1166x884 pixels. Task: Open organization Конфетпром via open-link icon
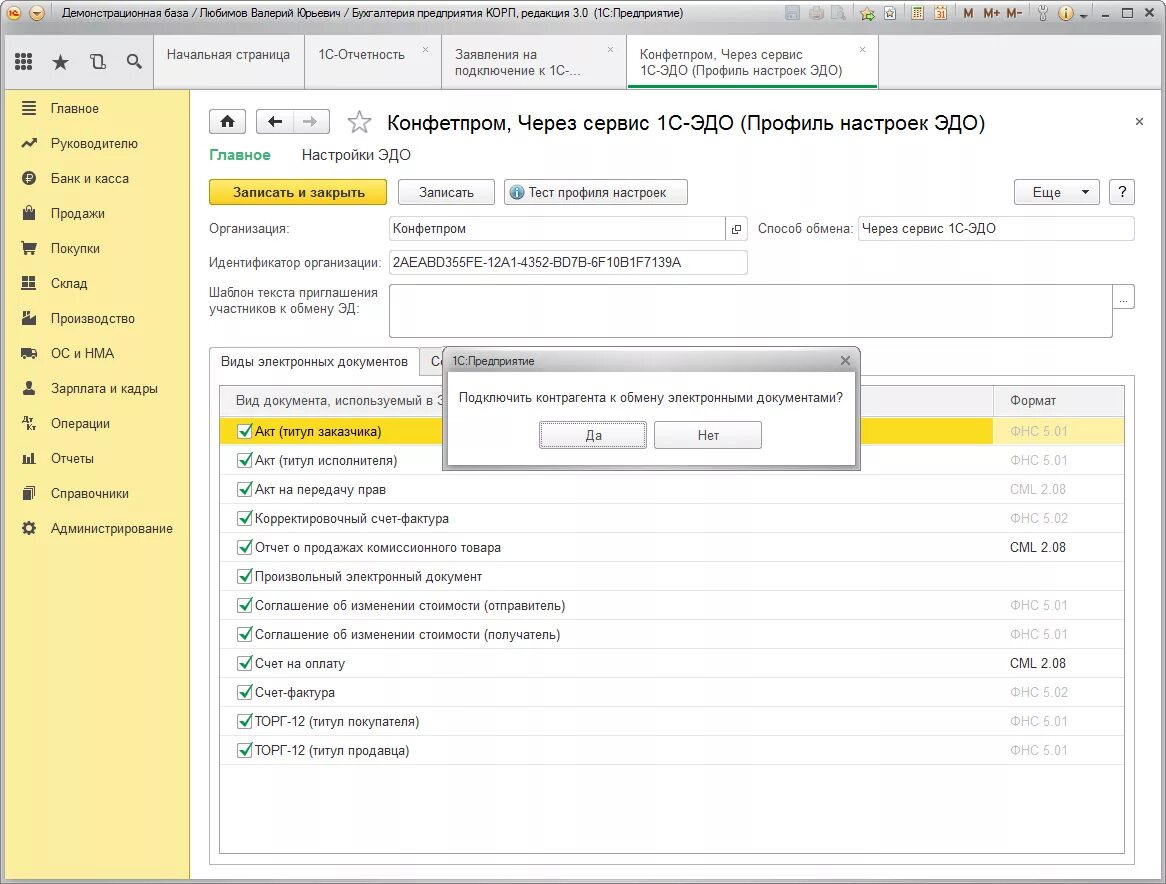(x=736, y=229)
